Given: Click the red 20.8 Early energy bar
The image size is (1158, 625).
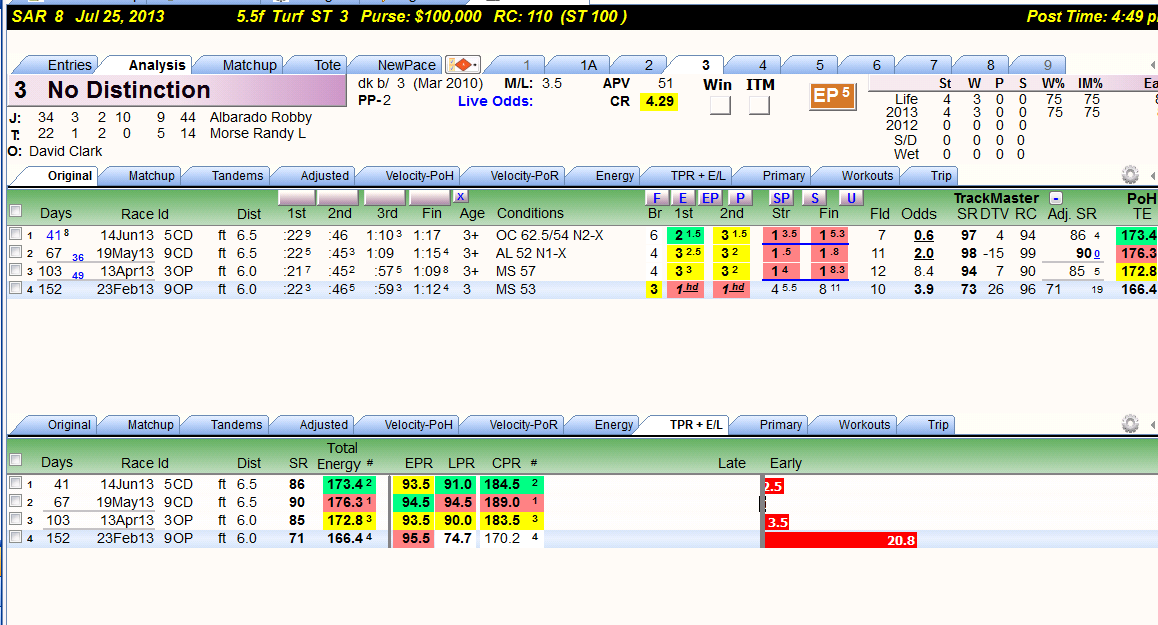Looking at the screenshot, I should click(x=840, y=540).
